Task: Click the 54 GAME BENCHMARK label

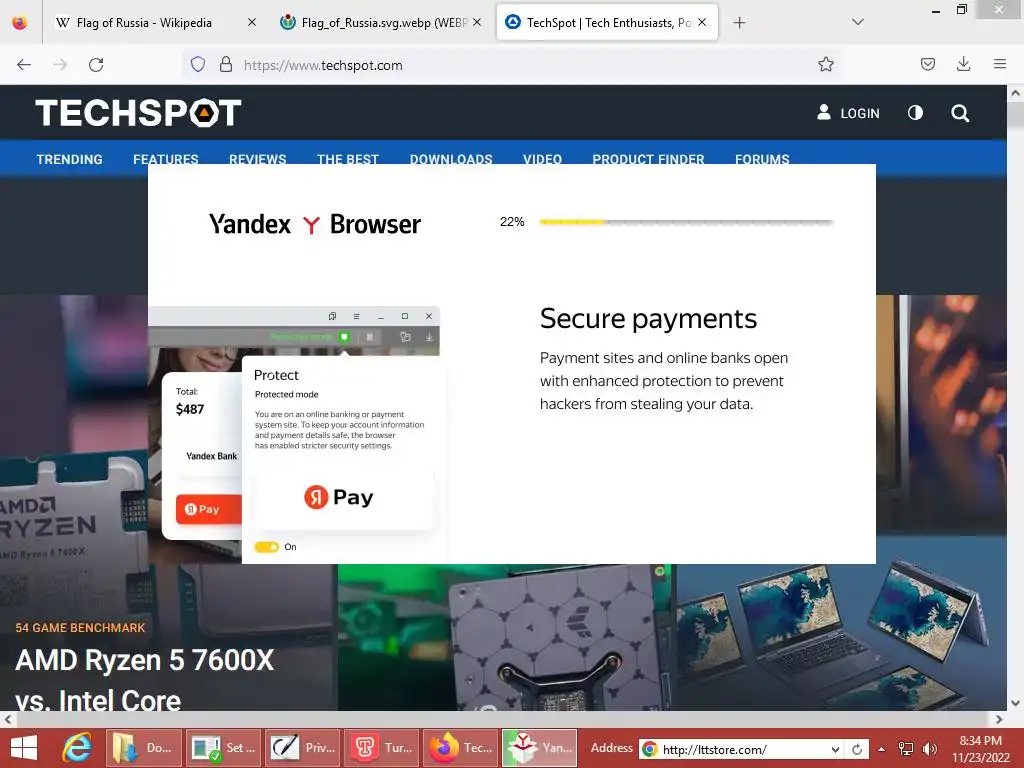Action: 80,628
